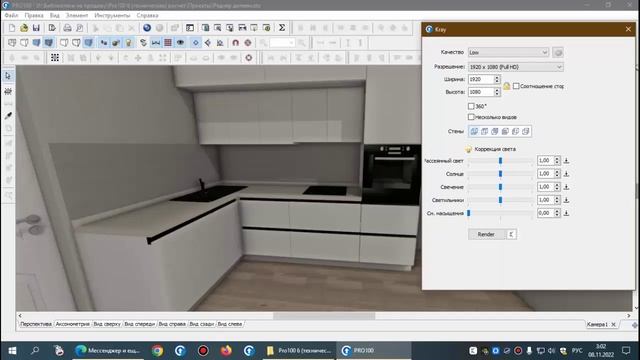
Task: Switch to the Вид спереди tab
Action: (x=140, y=324)
